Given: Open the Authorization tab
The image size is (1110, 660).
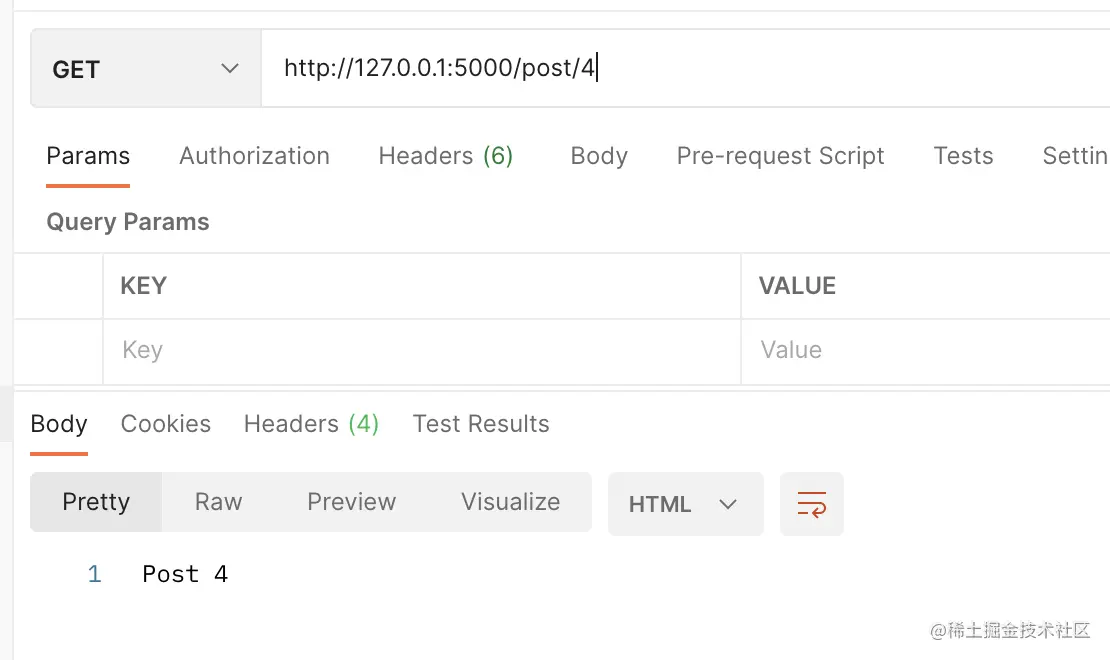Looking at the screenshot, I should pyautogui.click(x=254, y=156).
